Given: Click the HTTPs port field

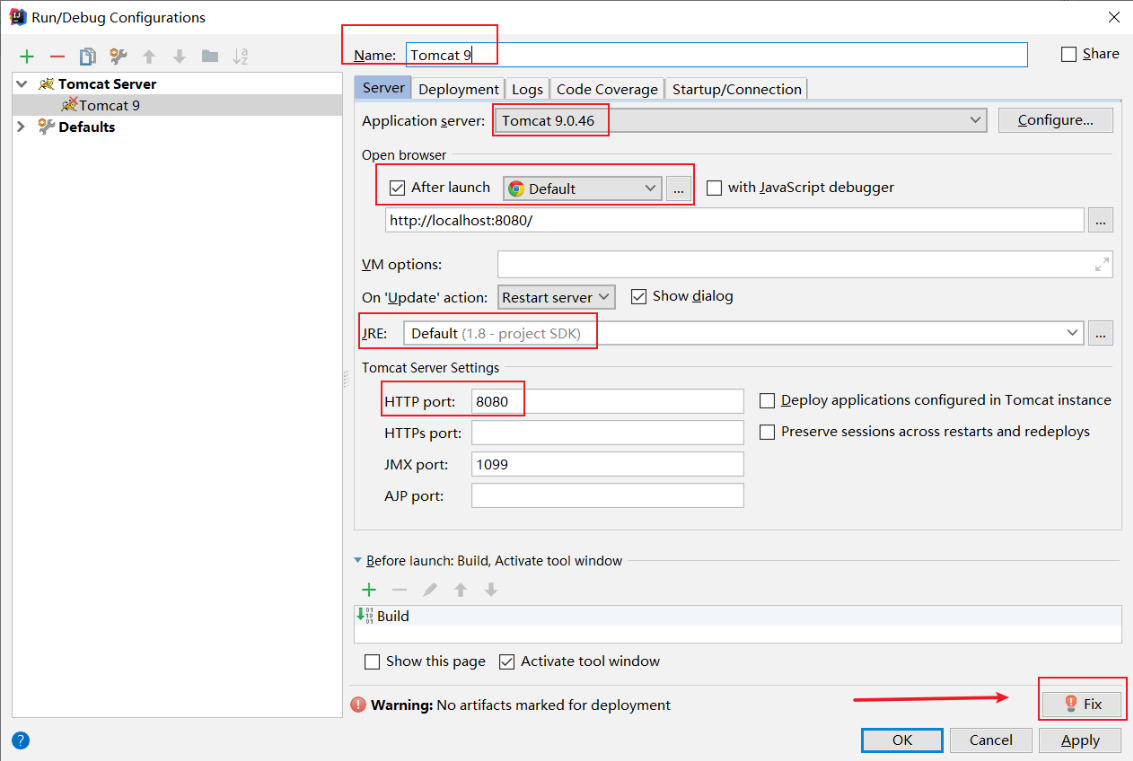Looking at the screenshot, I should (x=607, y=433).
